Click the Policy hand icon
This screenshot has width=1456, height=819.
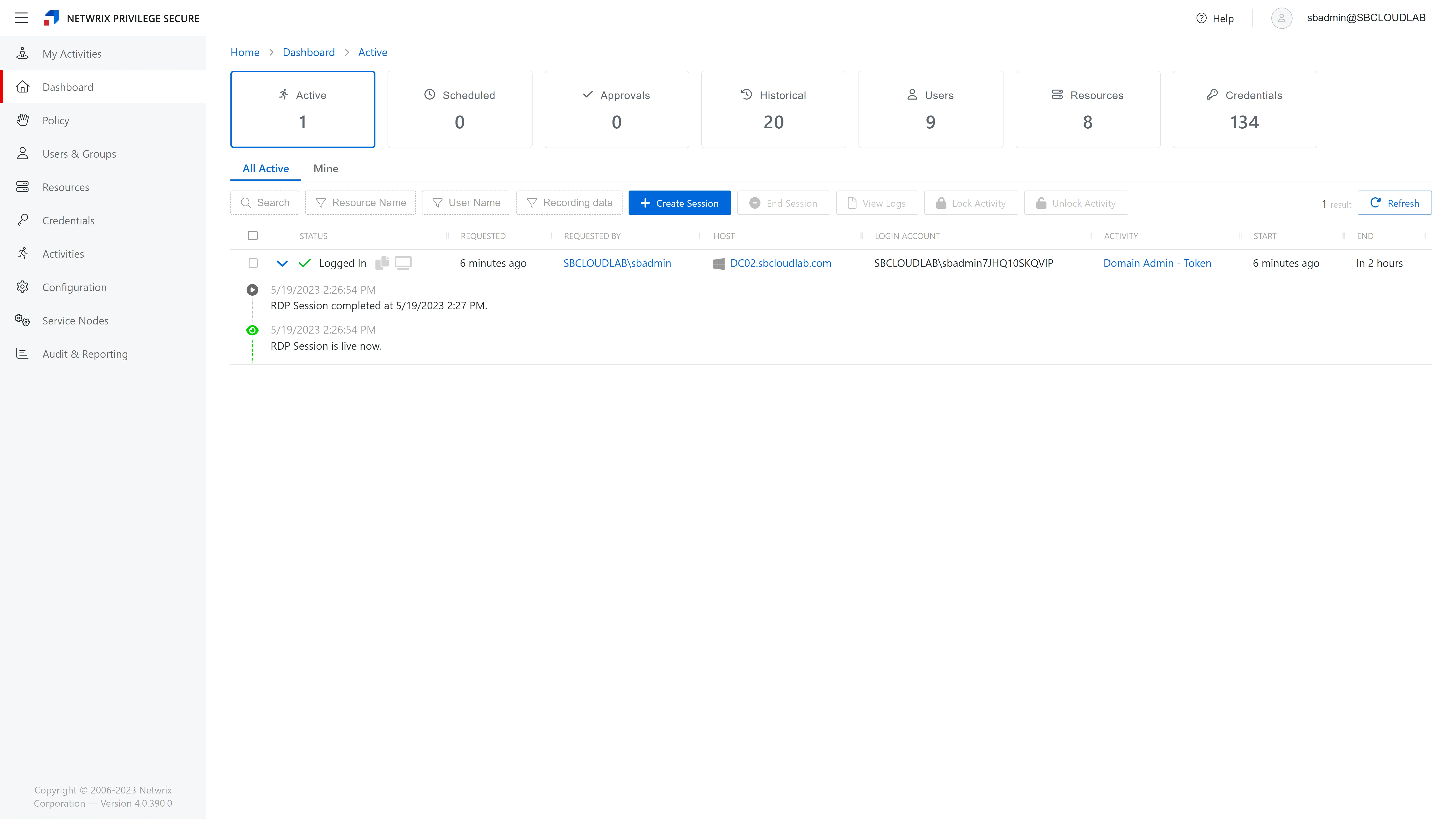tap(22, 120)
